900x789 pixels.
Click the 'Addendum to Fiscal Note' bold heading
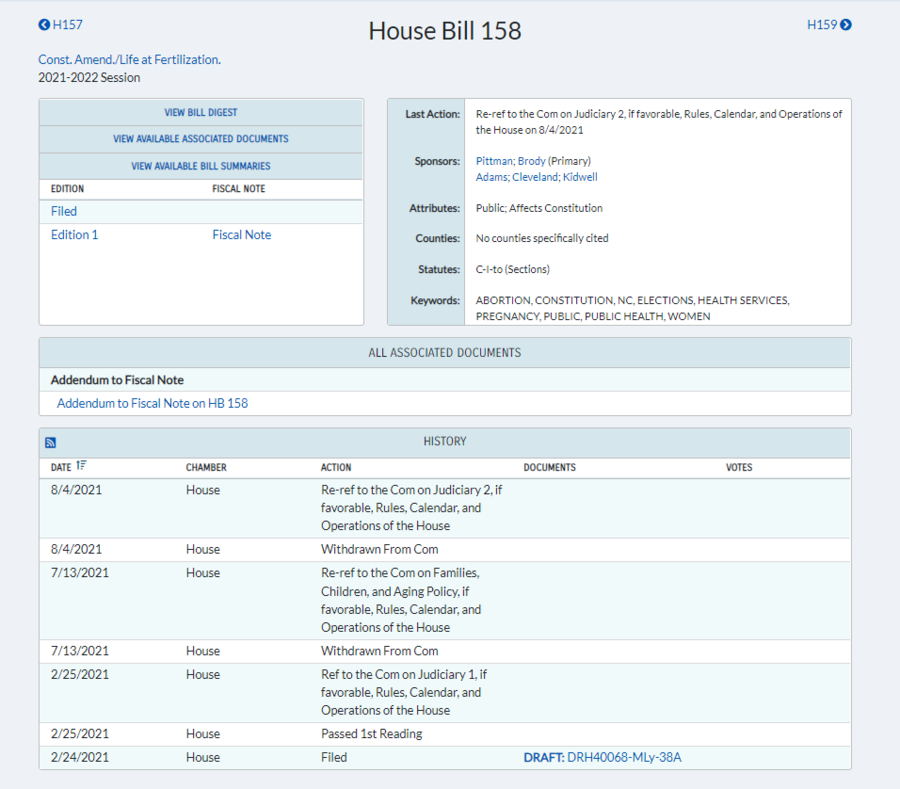117,380
